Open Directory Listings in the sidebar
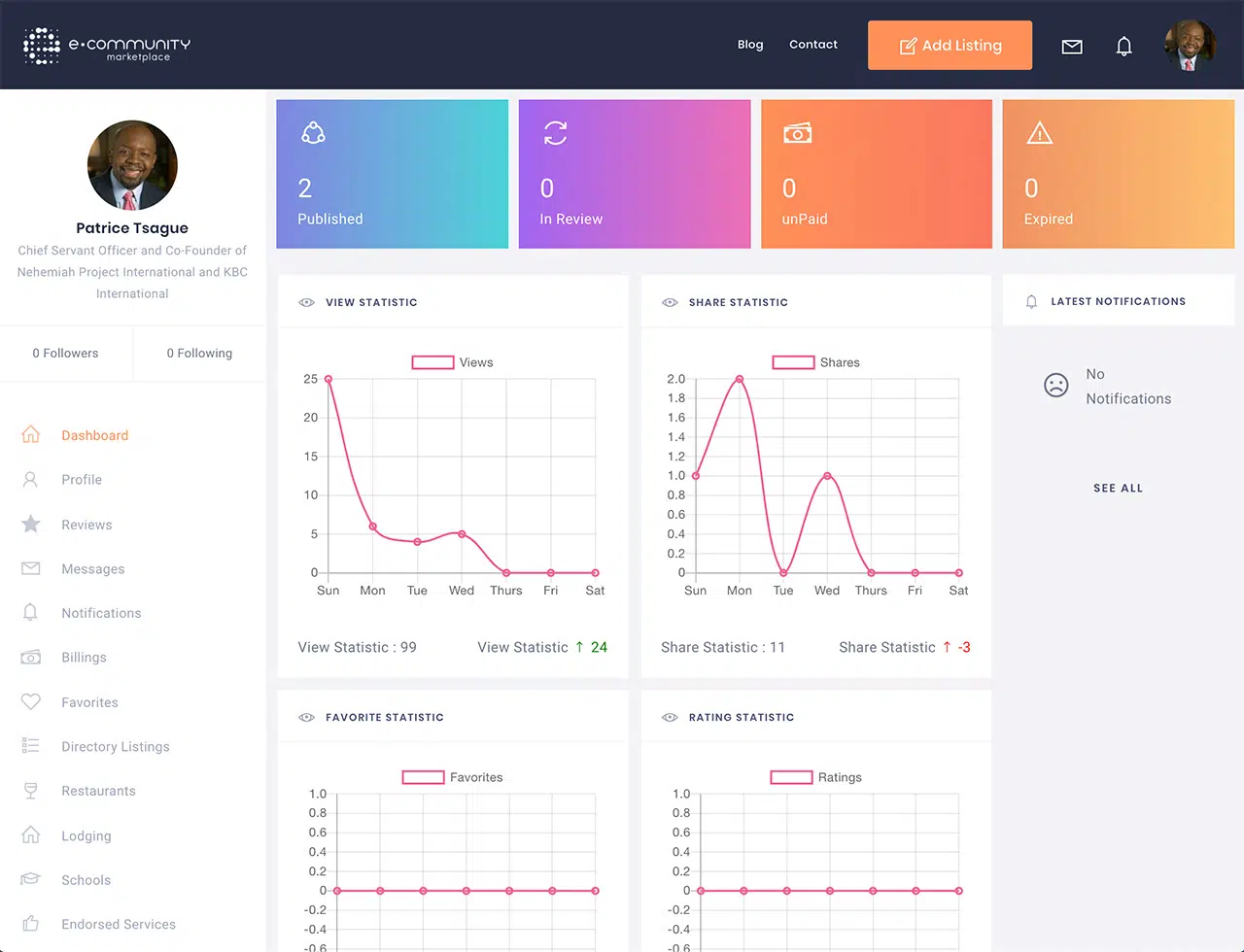Screen dimensions: 1244x952 coord(116,747)
